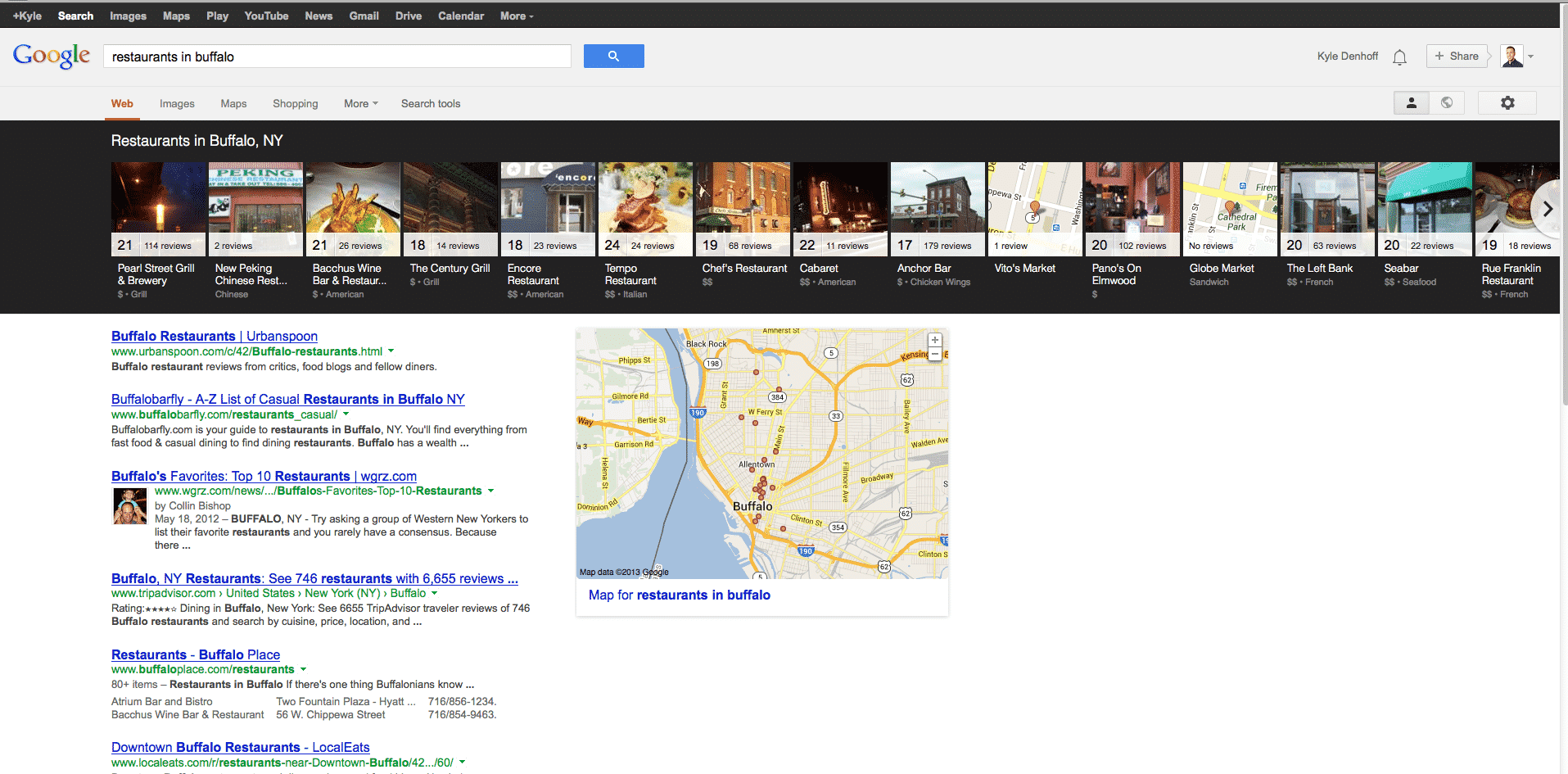This screenshot has height=774, width=1568.
Task: Expand the More search filter dropdown
Action: 361,104
